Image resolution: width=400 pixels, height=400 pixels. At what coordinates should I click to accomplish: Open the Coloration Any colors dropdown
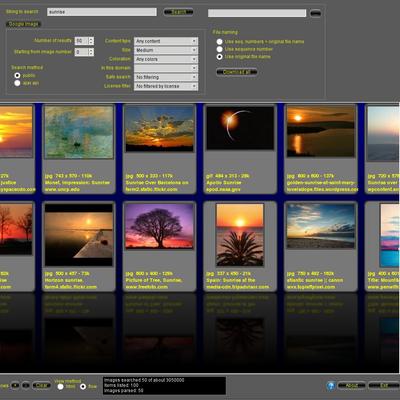pyautogui.click(x=166, y=59)
